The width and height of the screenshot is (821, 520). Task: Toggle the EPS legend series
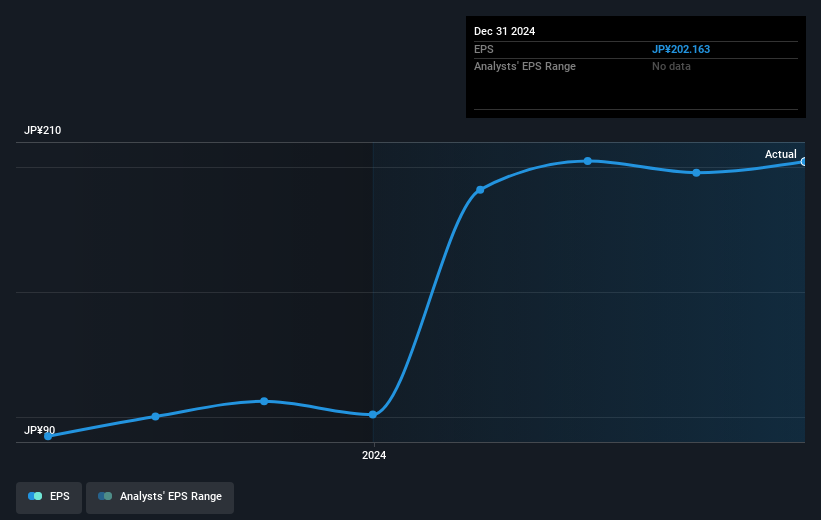click(x=49, y=497)
